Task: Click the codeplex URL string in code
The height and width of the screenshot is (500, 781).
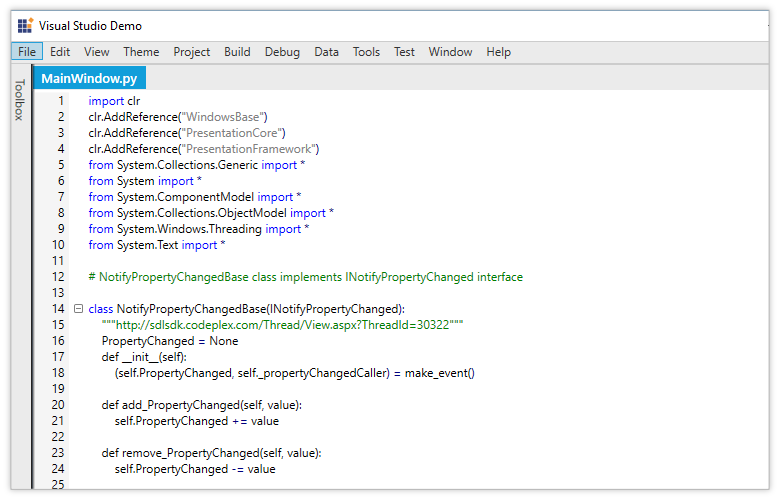Action: pos(282,325)
